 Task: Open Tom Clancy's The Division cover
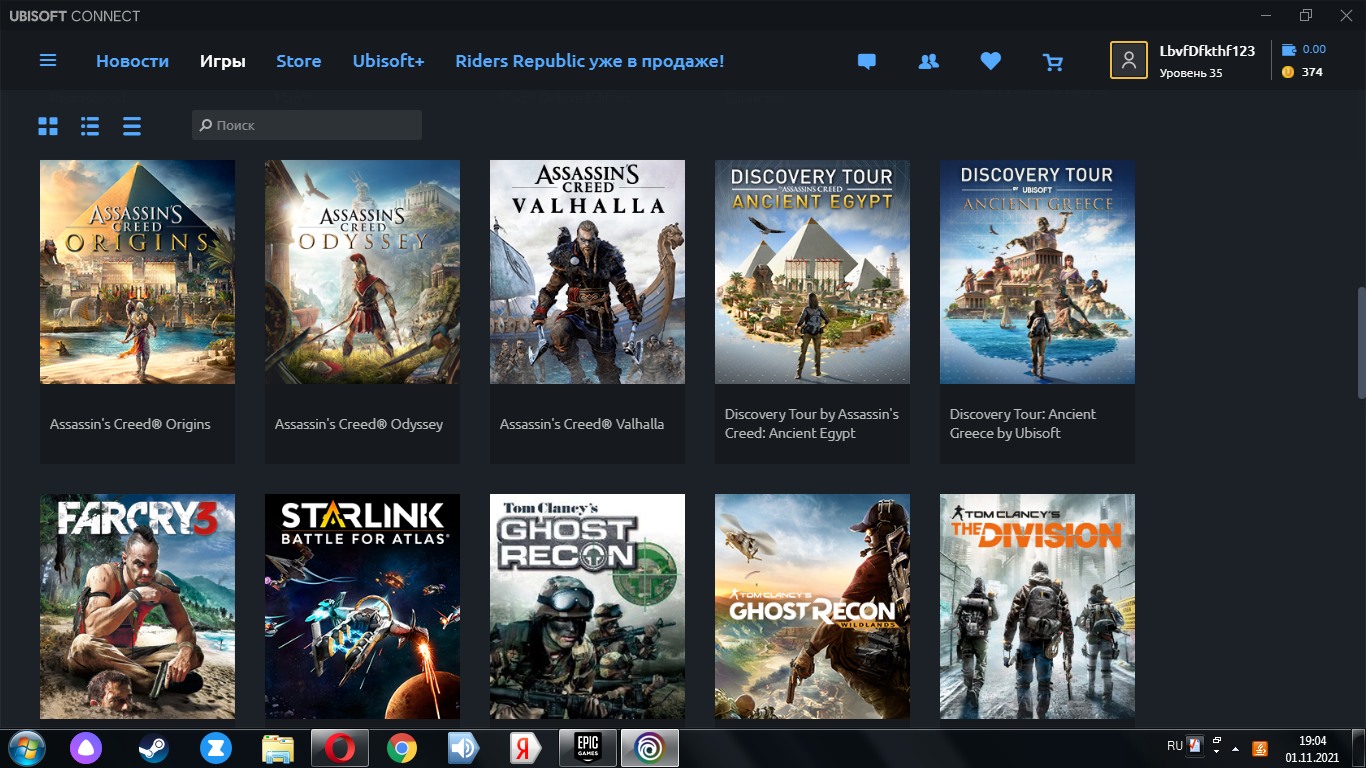[x=1037, y=606]
